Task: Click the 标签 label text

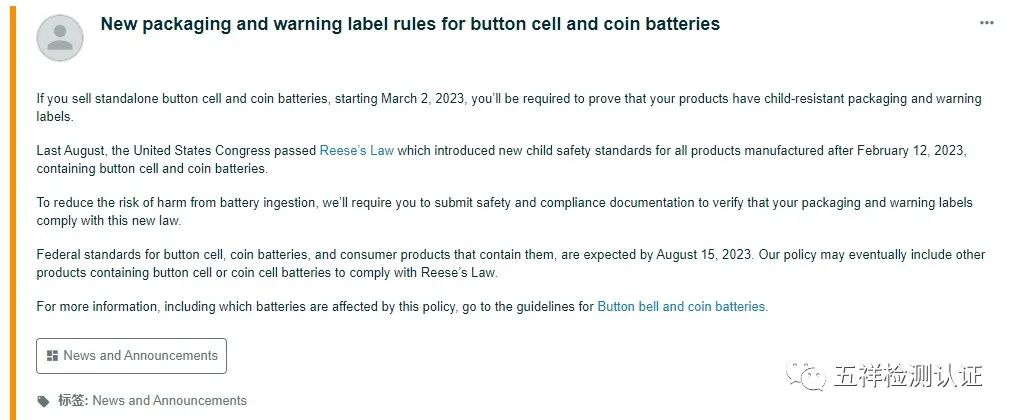Action: [x=72, y=401]
